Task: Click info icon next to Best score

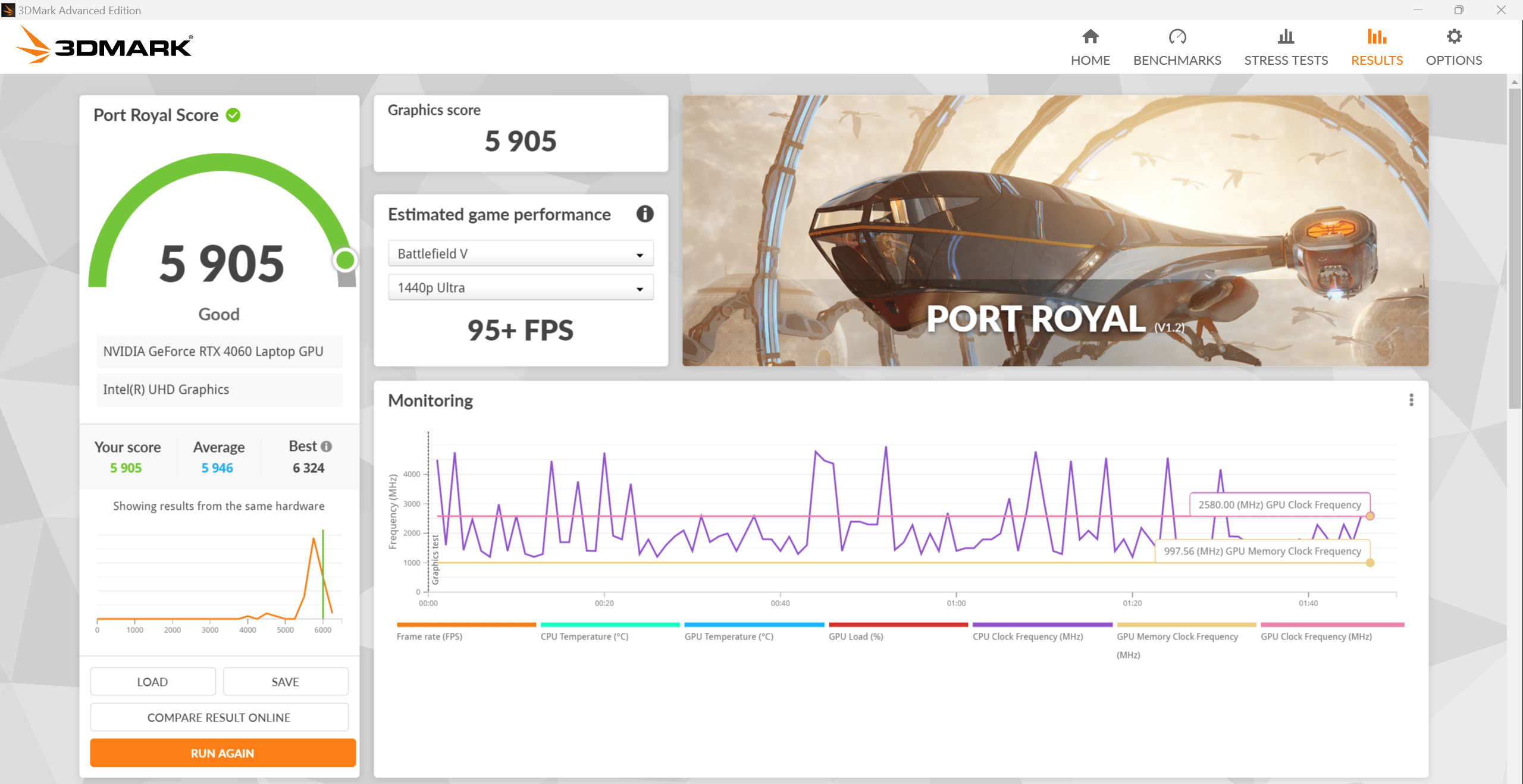Action: [326, 446]
